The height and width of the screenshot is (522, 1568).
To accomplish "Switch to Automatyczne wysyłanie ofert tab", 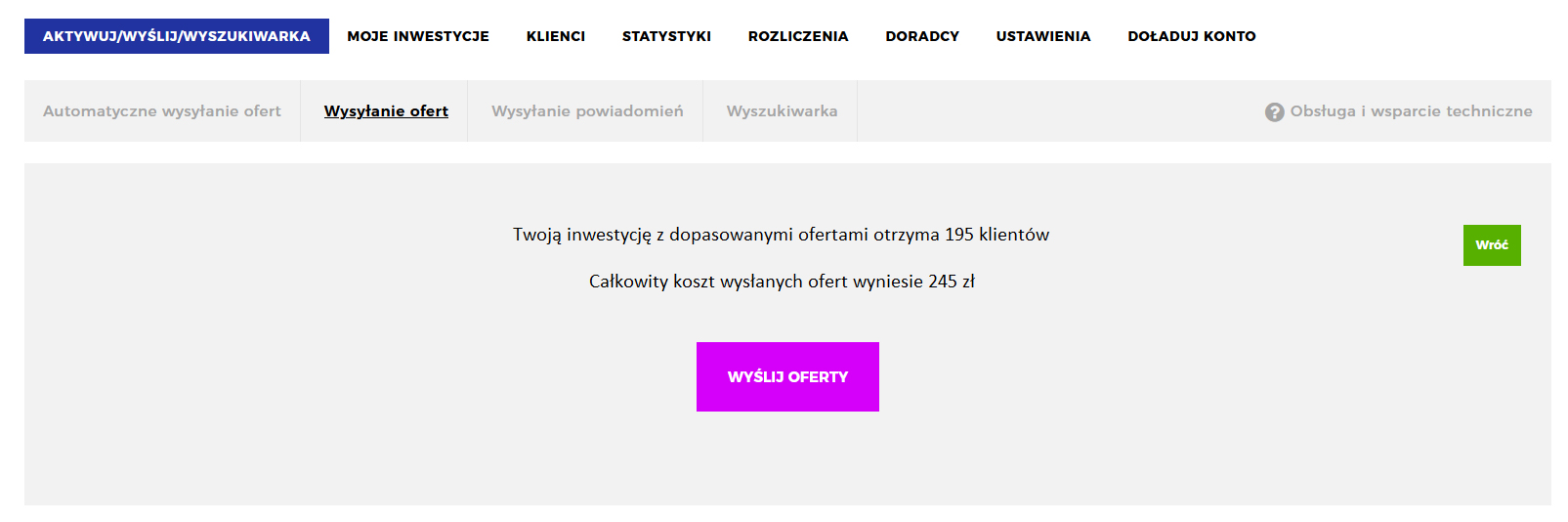I will tap(162, 111).
